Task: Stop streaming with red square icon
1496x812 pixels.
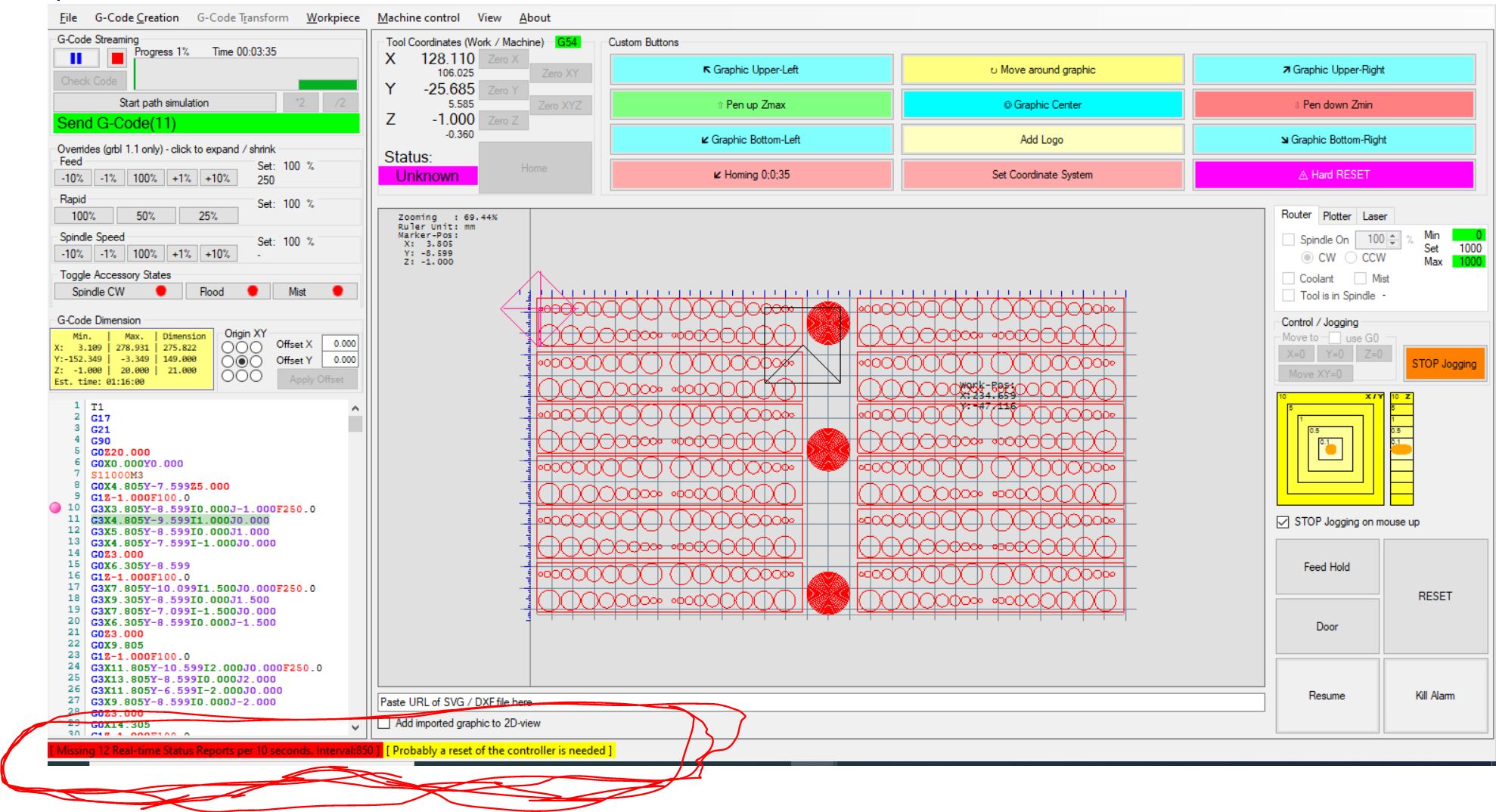Action: (116, 56)
